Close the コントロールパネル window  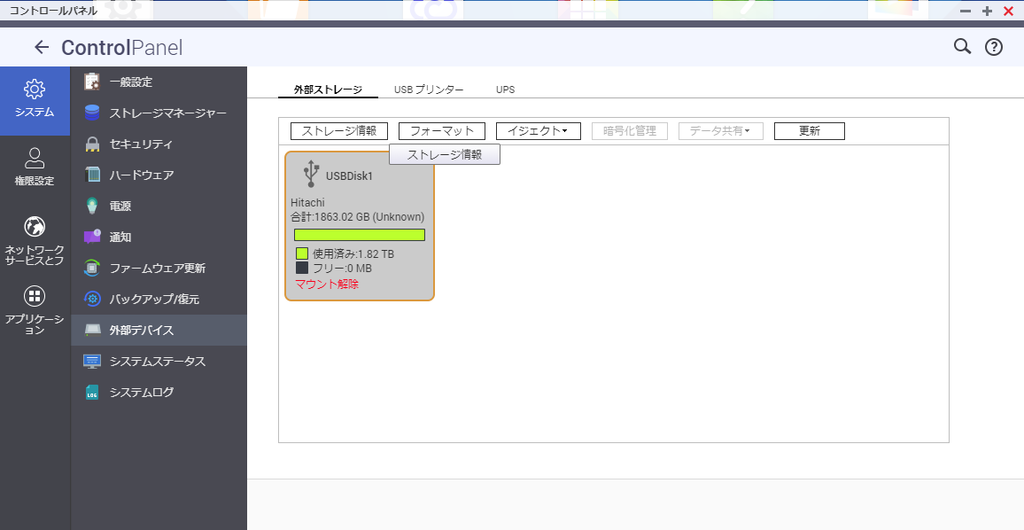click(1008, 11)
